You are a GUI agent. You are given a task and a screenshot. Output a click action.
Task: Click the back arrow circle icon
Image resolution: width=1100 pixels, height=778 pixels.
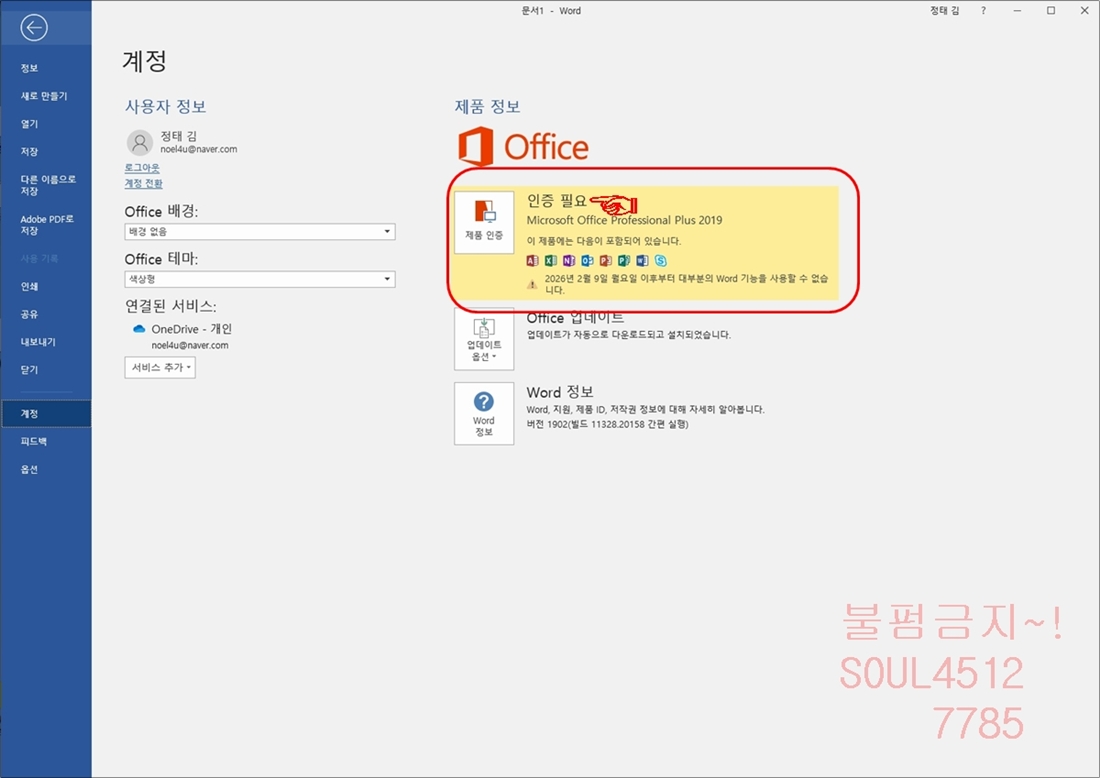click(34, 28)
